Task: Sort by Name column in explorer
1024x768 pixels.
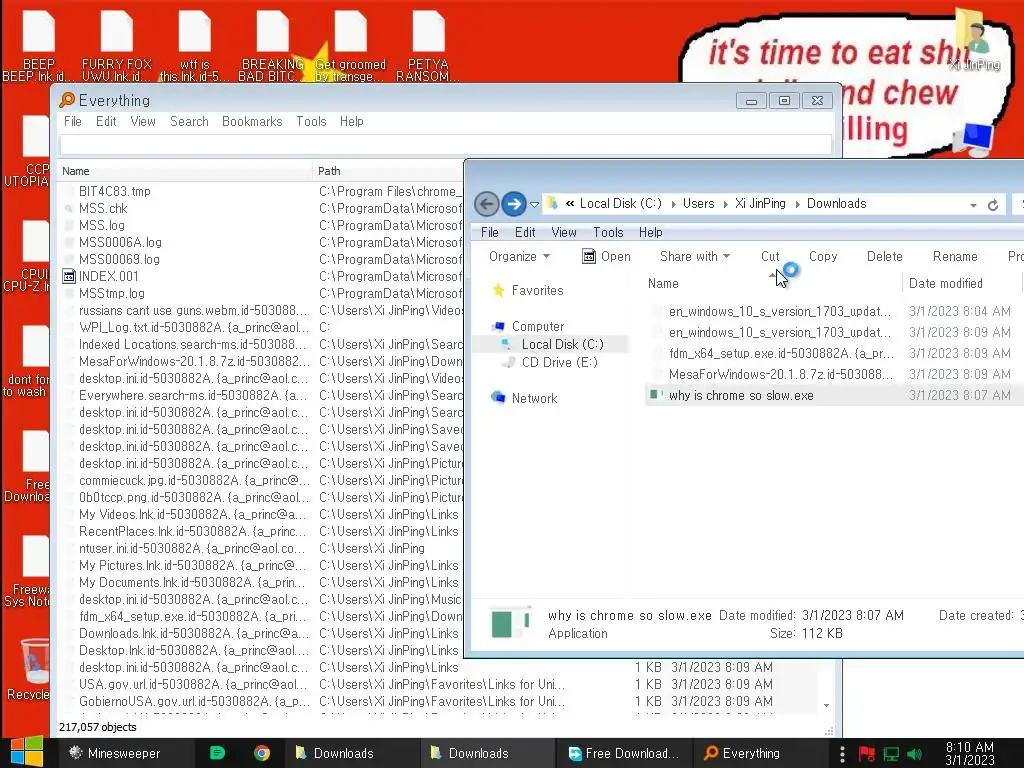Action: (x=663, y=283)
